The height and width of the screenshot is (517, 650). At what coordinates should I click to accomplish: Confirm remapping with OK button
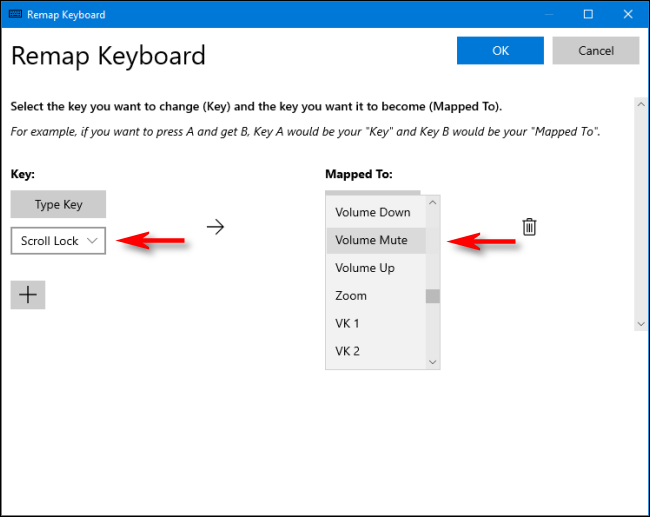click(x=500, y=51)
